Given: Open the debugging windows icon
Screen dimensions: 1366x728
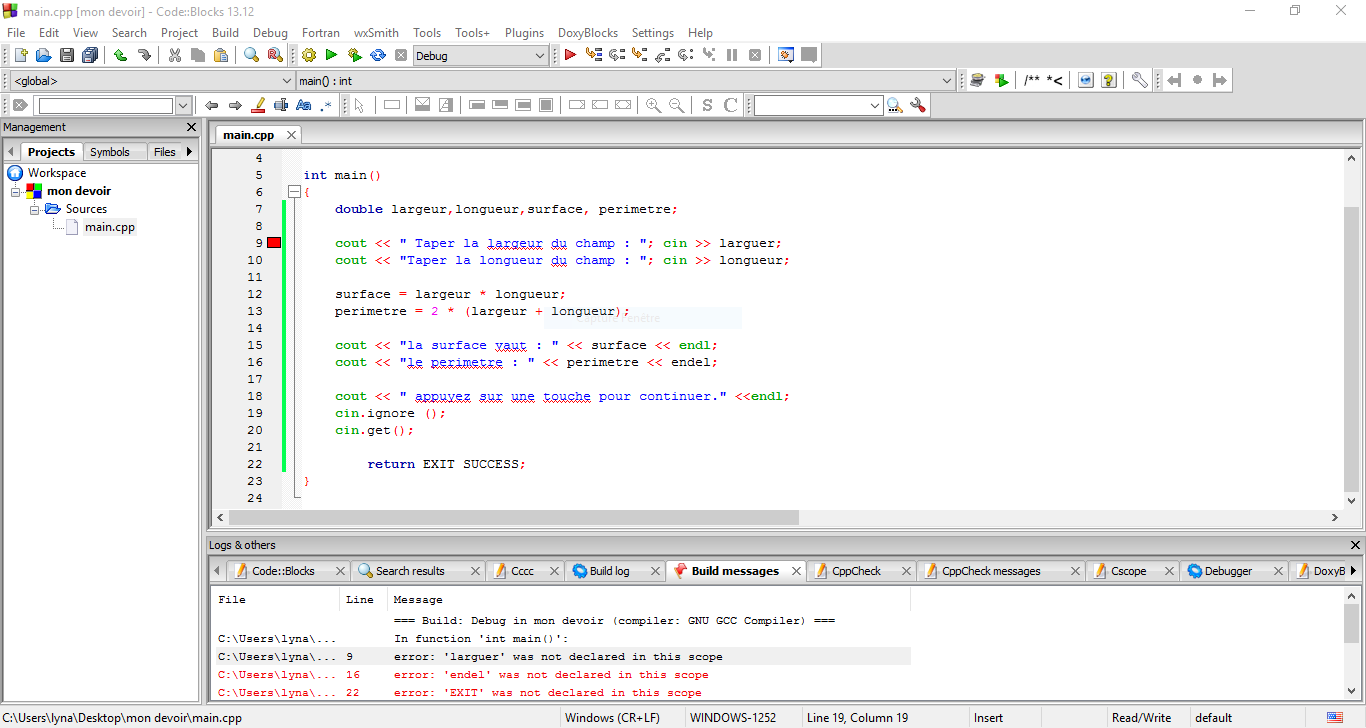Looking at the screenshot, I should (786, 56).
